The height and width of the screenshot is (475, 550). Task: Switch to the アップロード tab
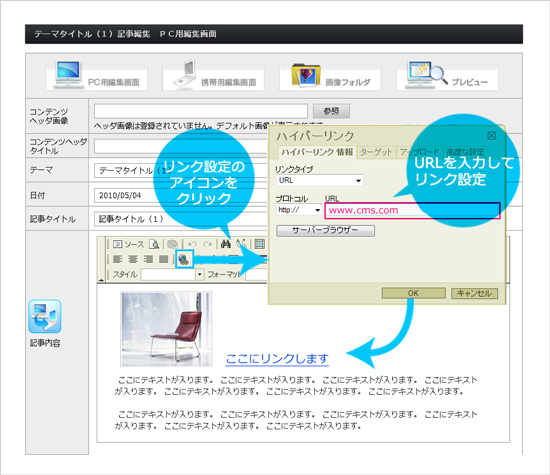(420, 152)
